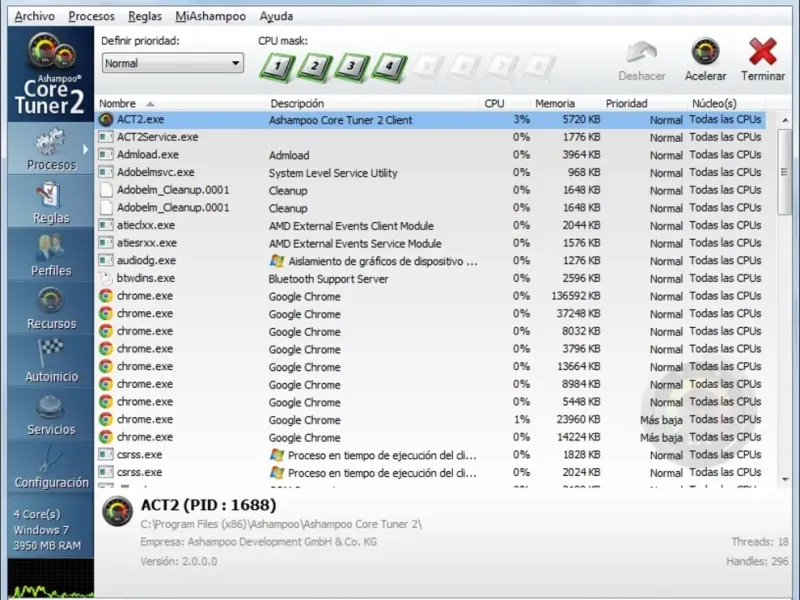
Task: Click System Level Service Utility description
Action: pos(333,173)
